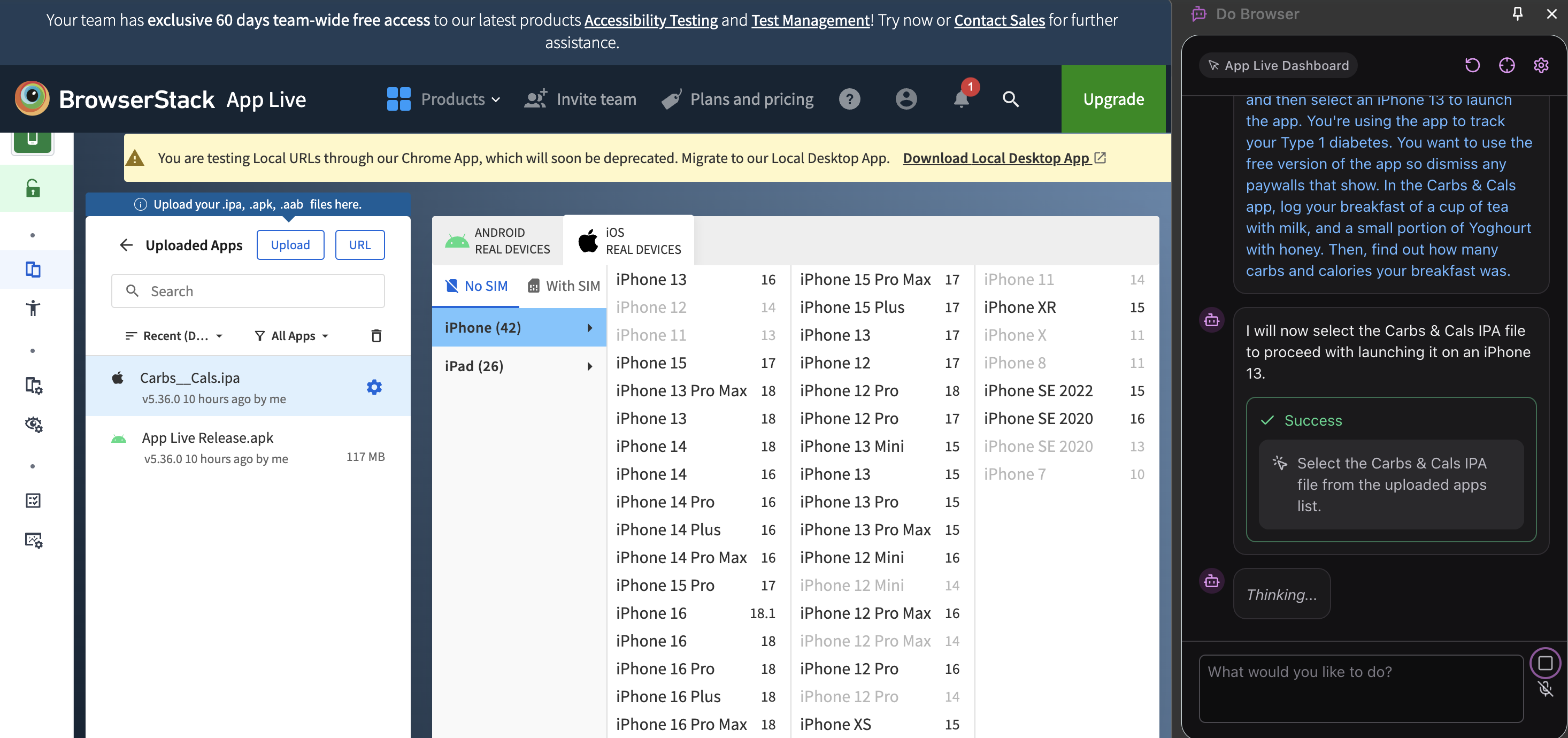Select the devices sidebar icon

33,269
